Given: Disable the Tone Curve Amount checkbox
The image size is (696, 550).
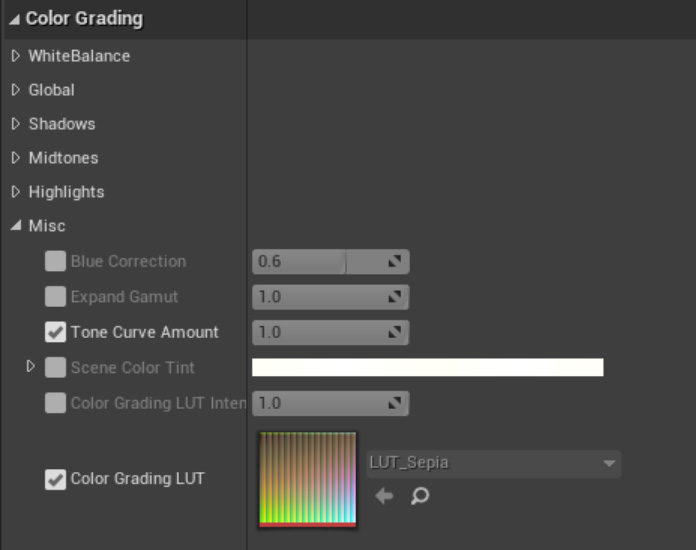Looking at the screenshot, I should coord(55,332).
